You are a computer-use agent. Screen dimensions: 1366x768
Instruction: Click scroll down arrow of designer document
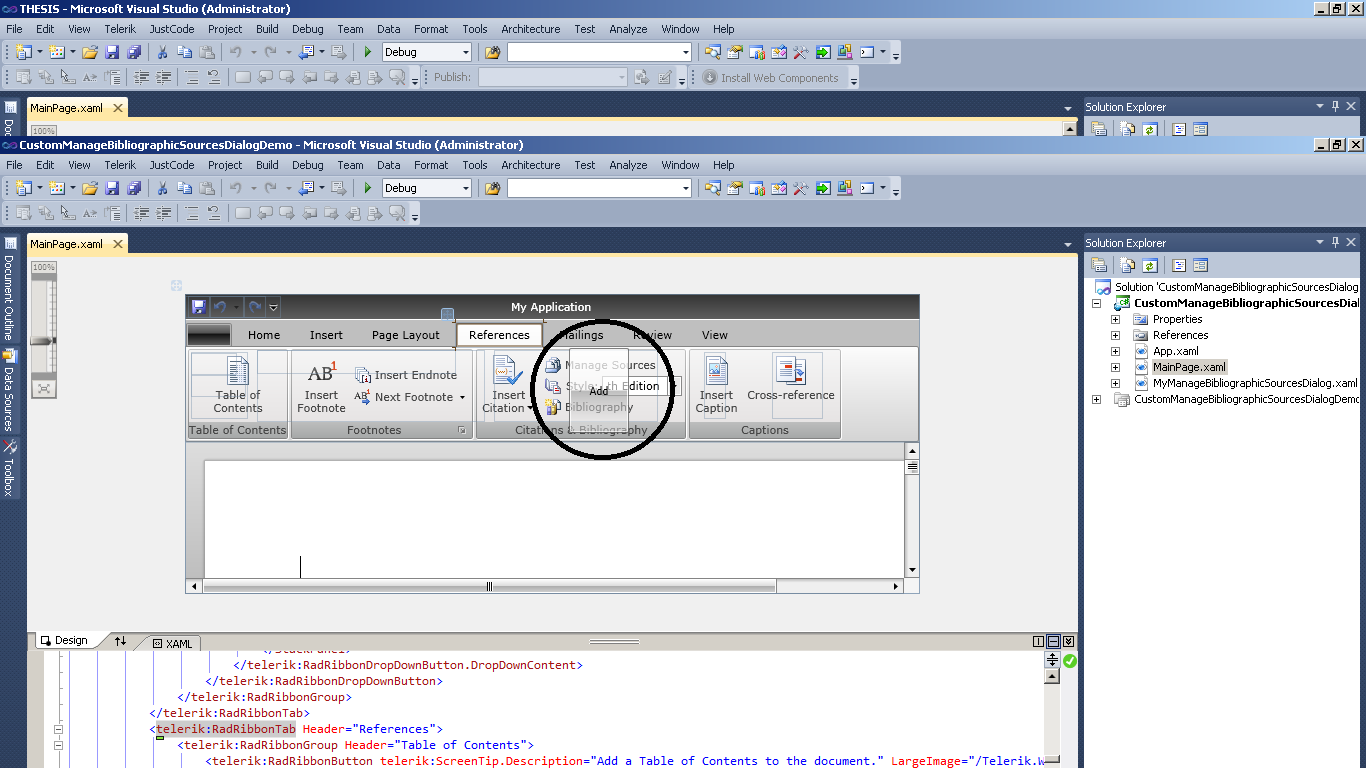(912, 570)
